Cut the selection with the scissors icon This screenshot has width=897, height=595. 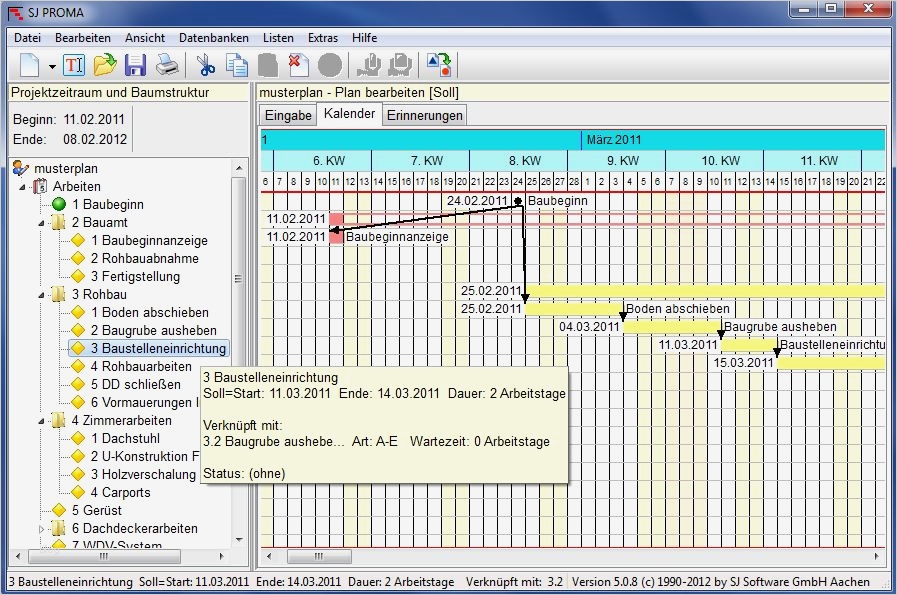point(206,66)
